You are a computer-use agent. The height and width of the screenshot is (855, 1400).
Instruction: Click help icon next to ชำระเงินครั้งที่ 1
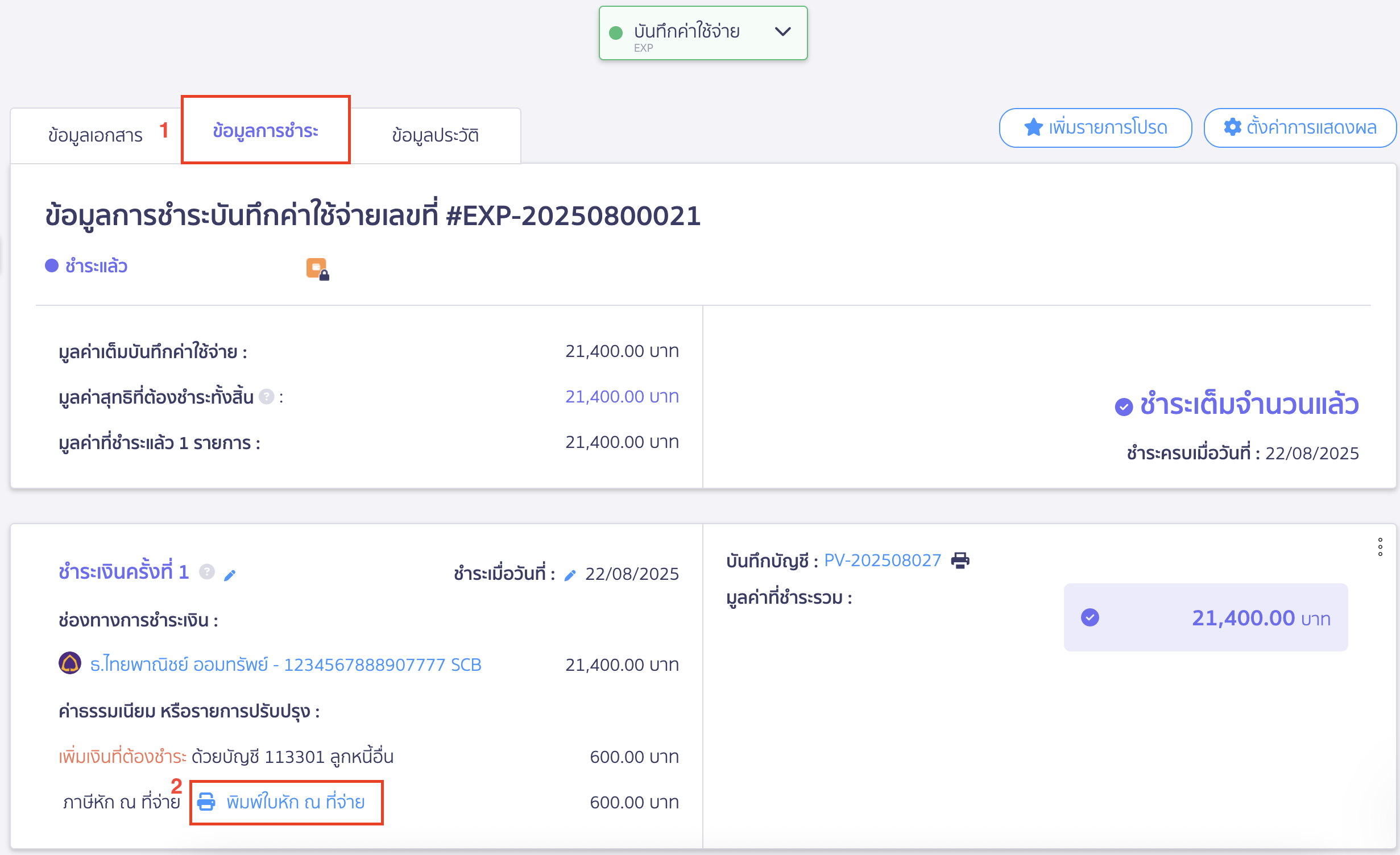207,572
